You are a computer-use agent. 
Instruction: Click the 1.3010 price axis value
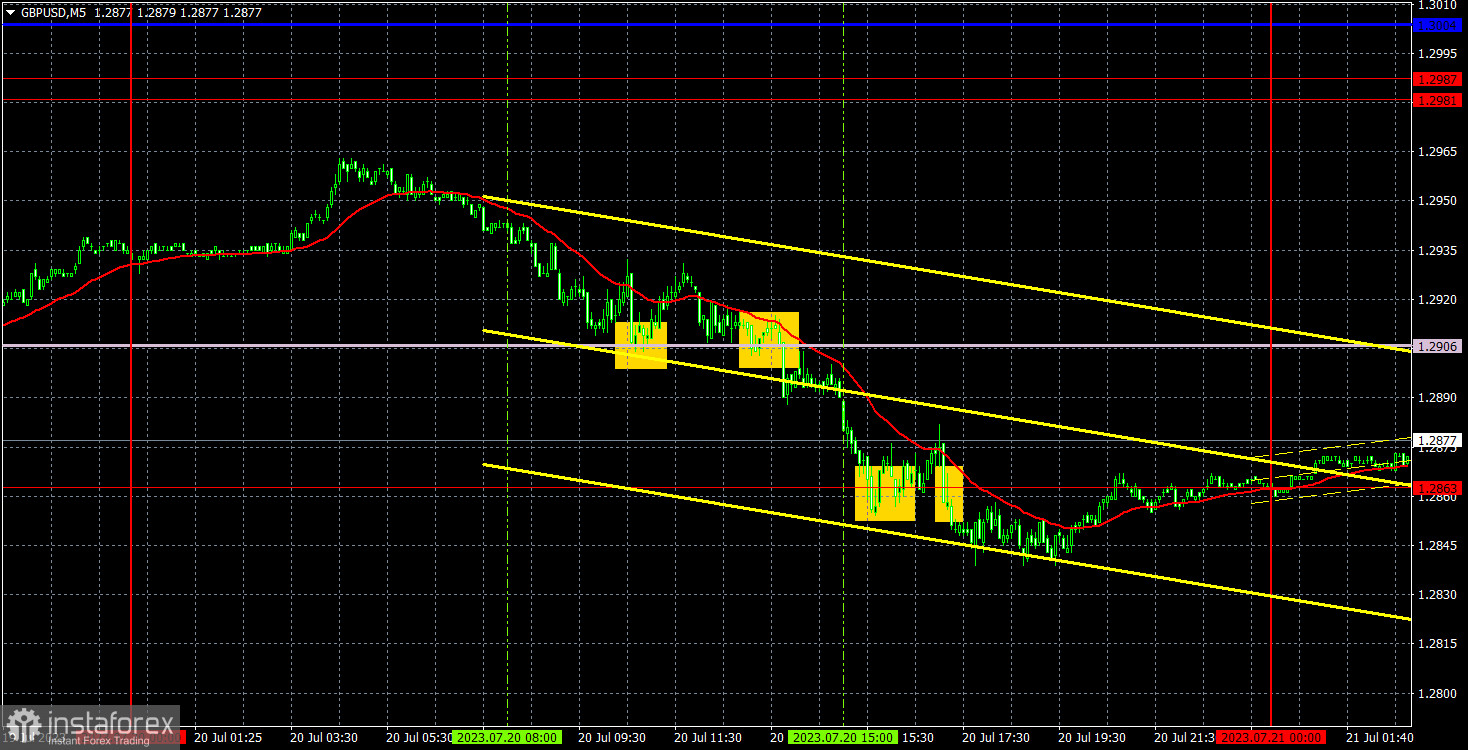click(x=1439, y=5)
